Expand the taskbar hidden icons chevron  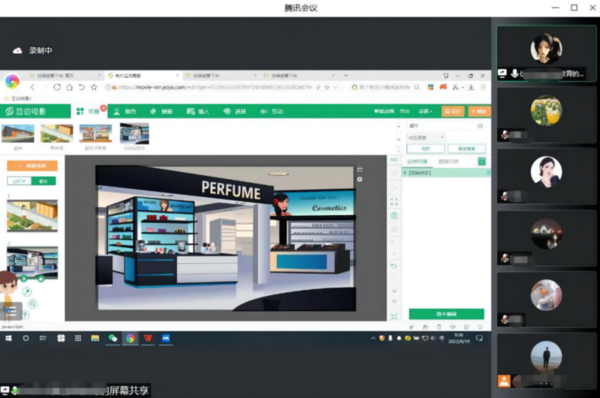coord(373,338)
